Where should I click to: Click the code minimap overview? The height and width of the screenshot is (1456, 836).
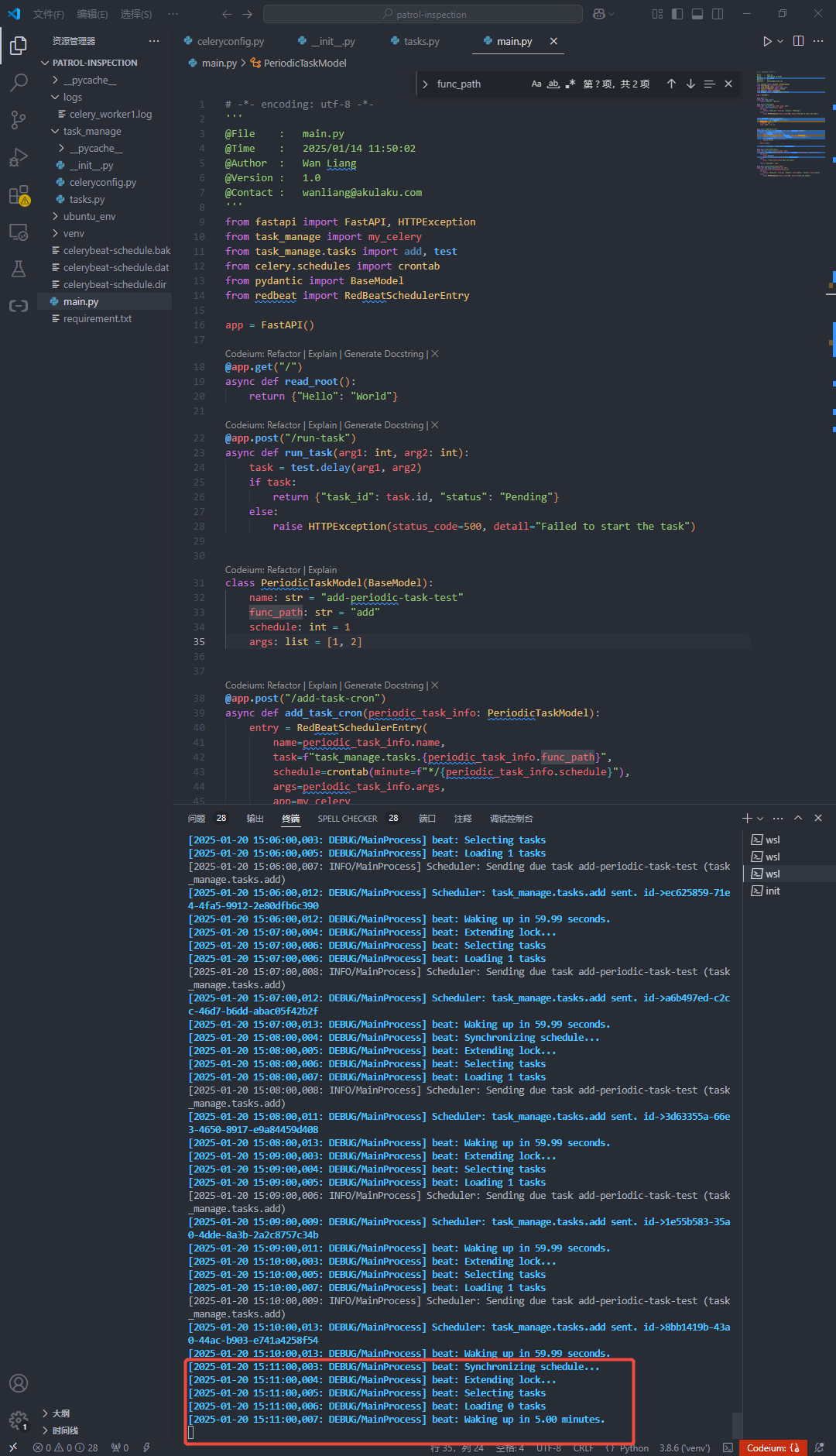tap(790, 124)
